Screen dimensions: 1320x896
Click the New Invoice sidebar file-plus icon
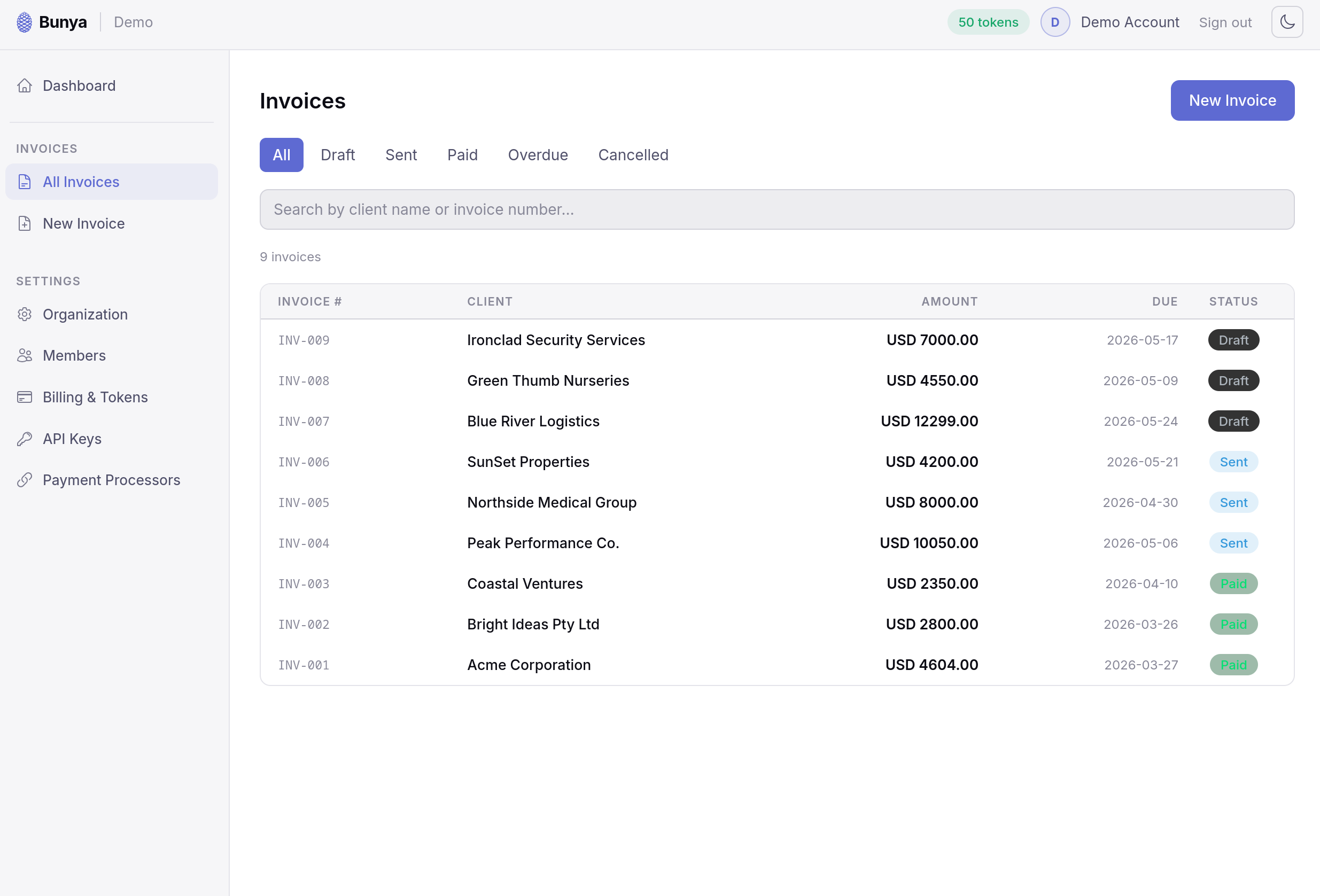point(25,224)
